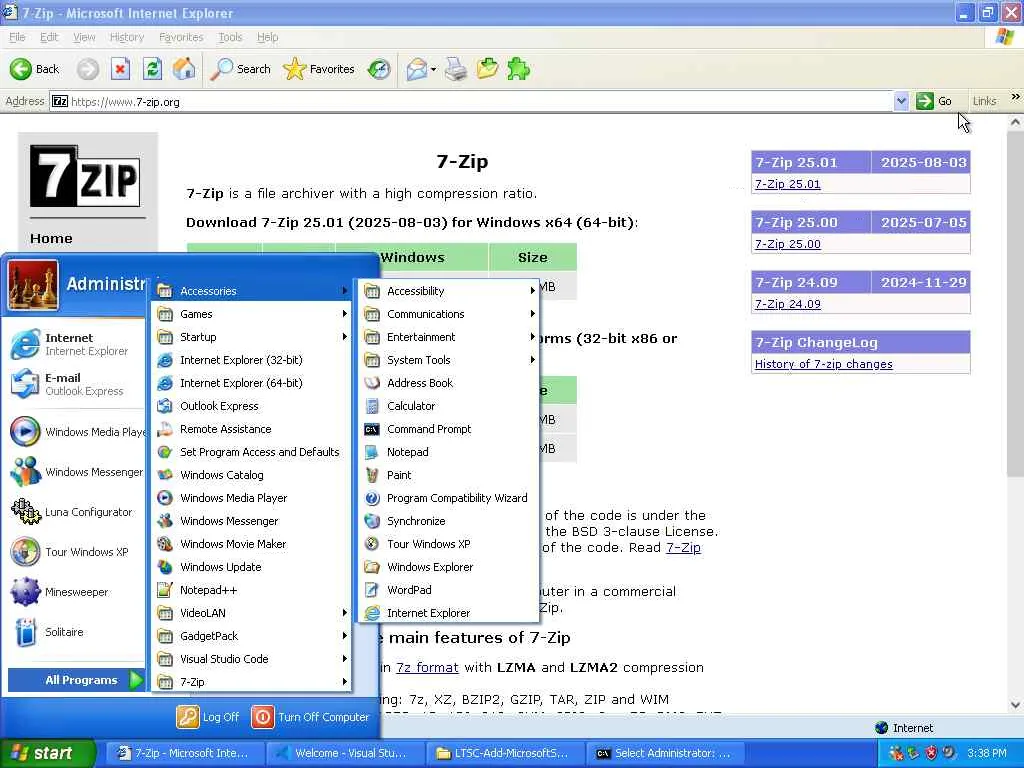
Task: Click the Mail envelope toolbar icon
Action: (417, 69)
